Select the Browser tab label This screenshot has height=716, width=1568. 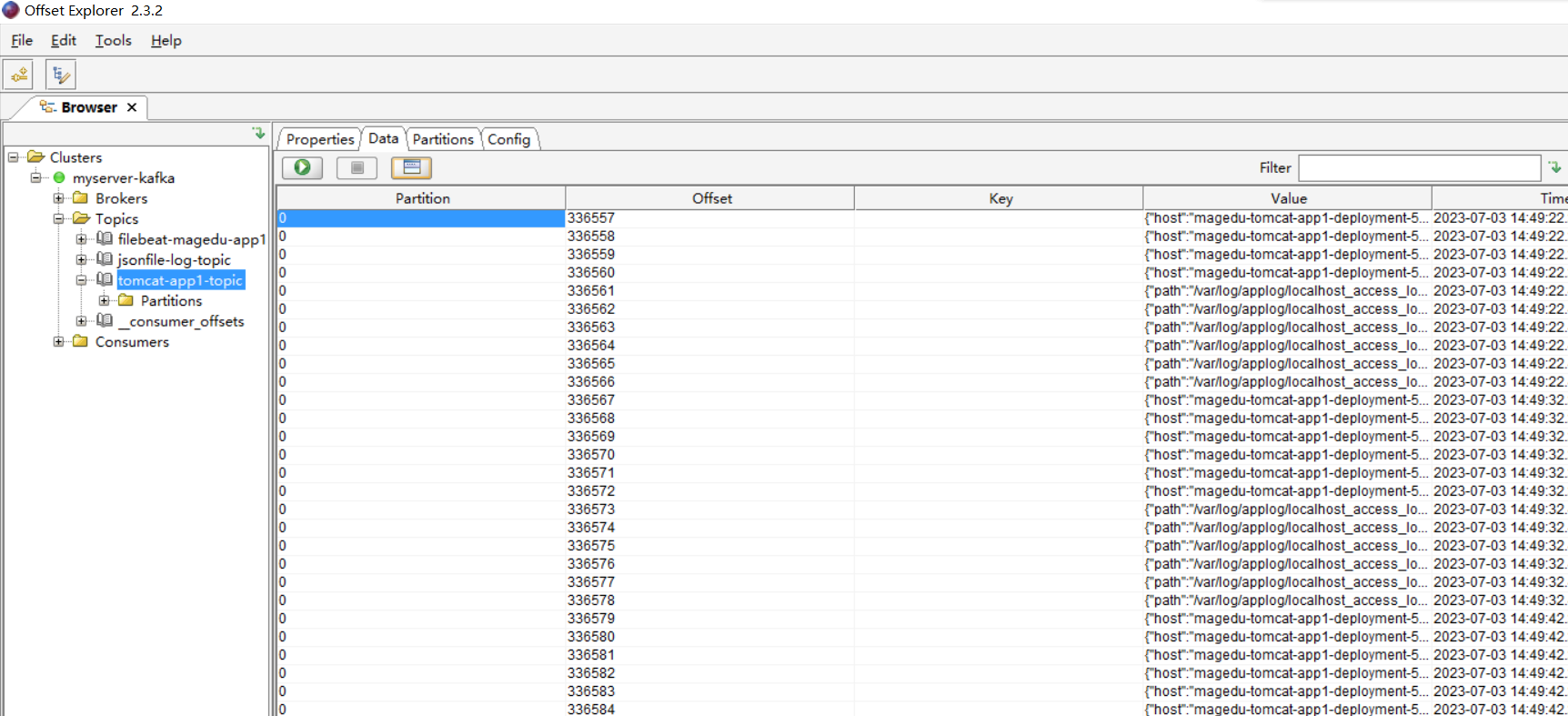(x=89, y=107)
